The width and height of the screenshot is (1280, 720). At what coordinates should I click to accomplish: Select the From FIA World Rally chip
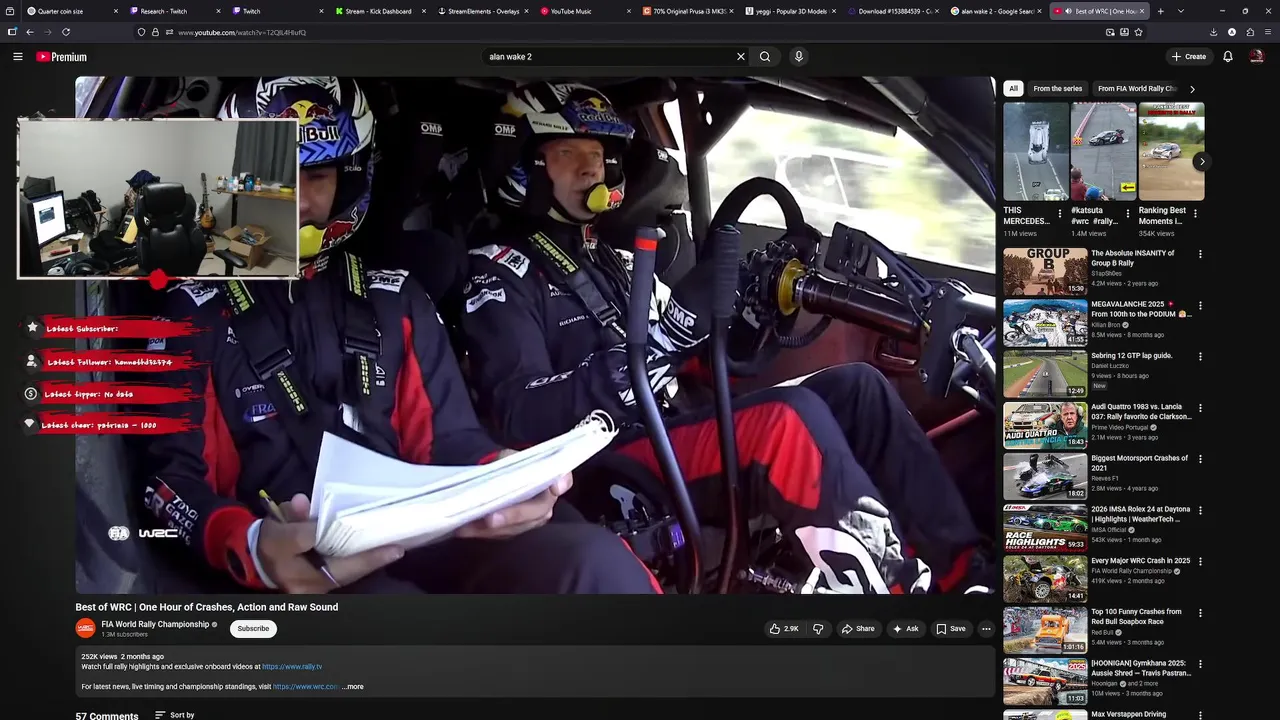1137,89
